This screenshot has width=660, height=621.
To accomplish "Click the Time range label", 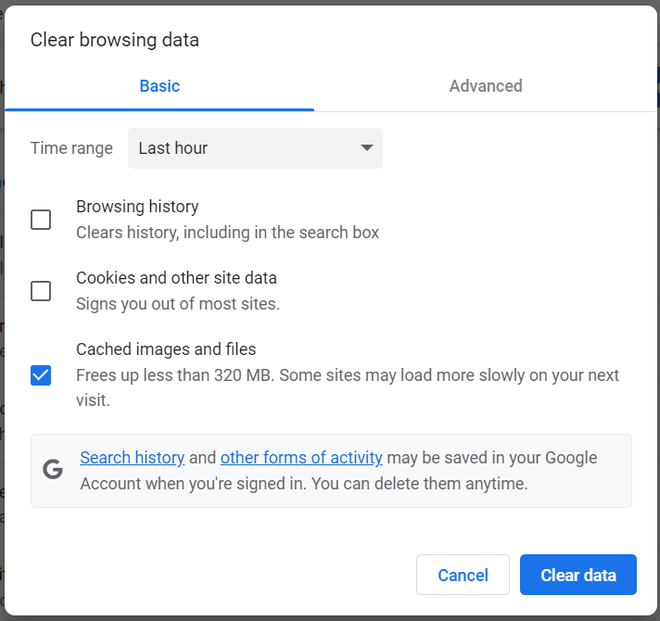I will click(x=72, y=148).
